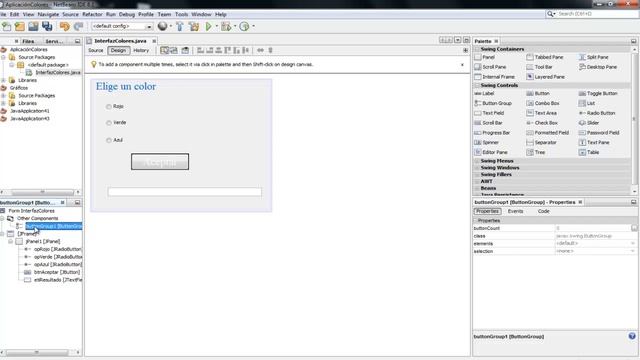The width and height of the screenshot is (640, 360).
Task: Activate Connection Mode in design toolbar
Action: pos(174,50)
